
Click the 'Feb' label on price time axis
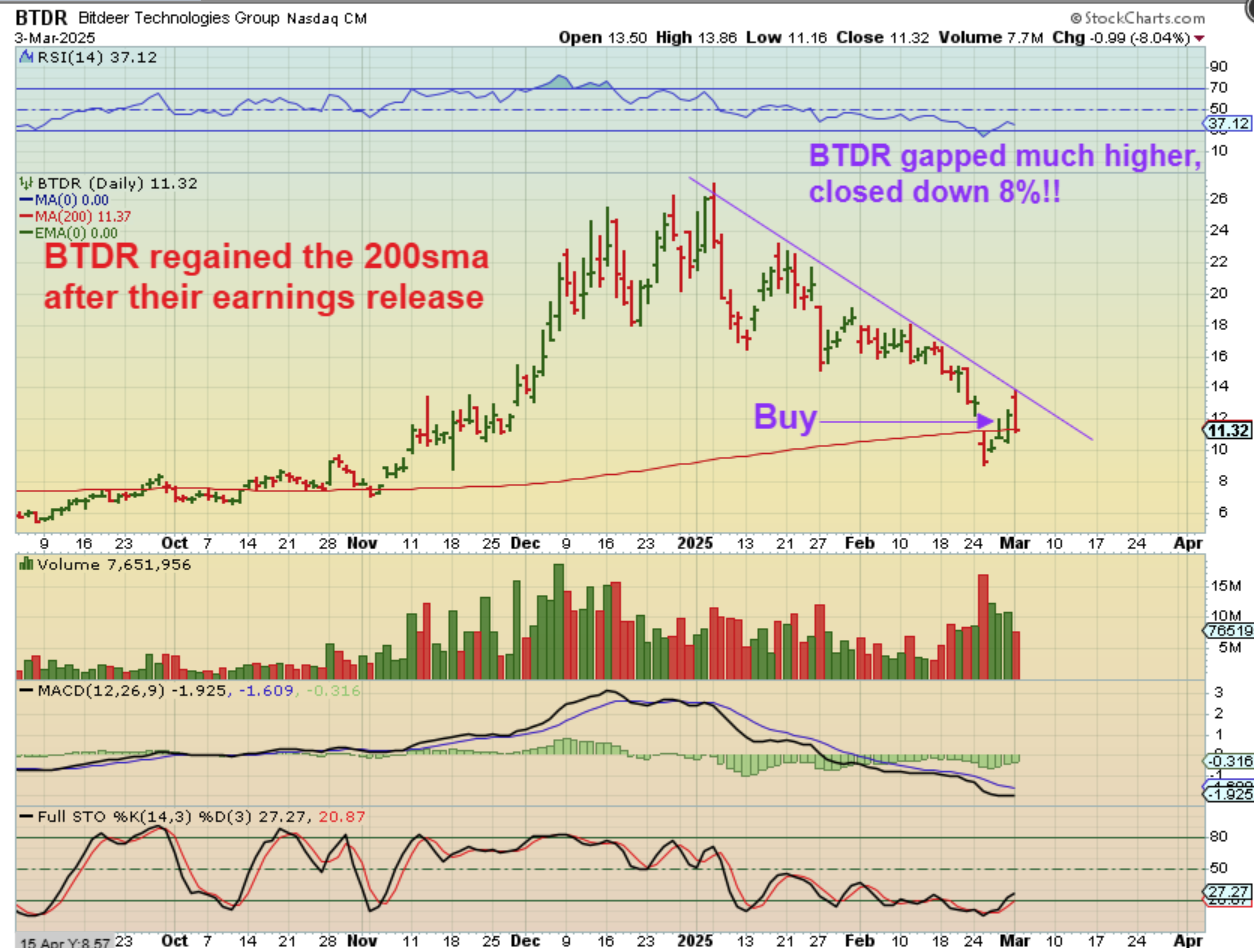coord(861,543)
